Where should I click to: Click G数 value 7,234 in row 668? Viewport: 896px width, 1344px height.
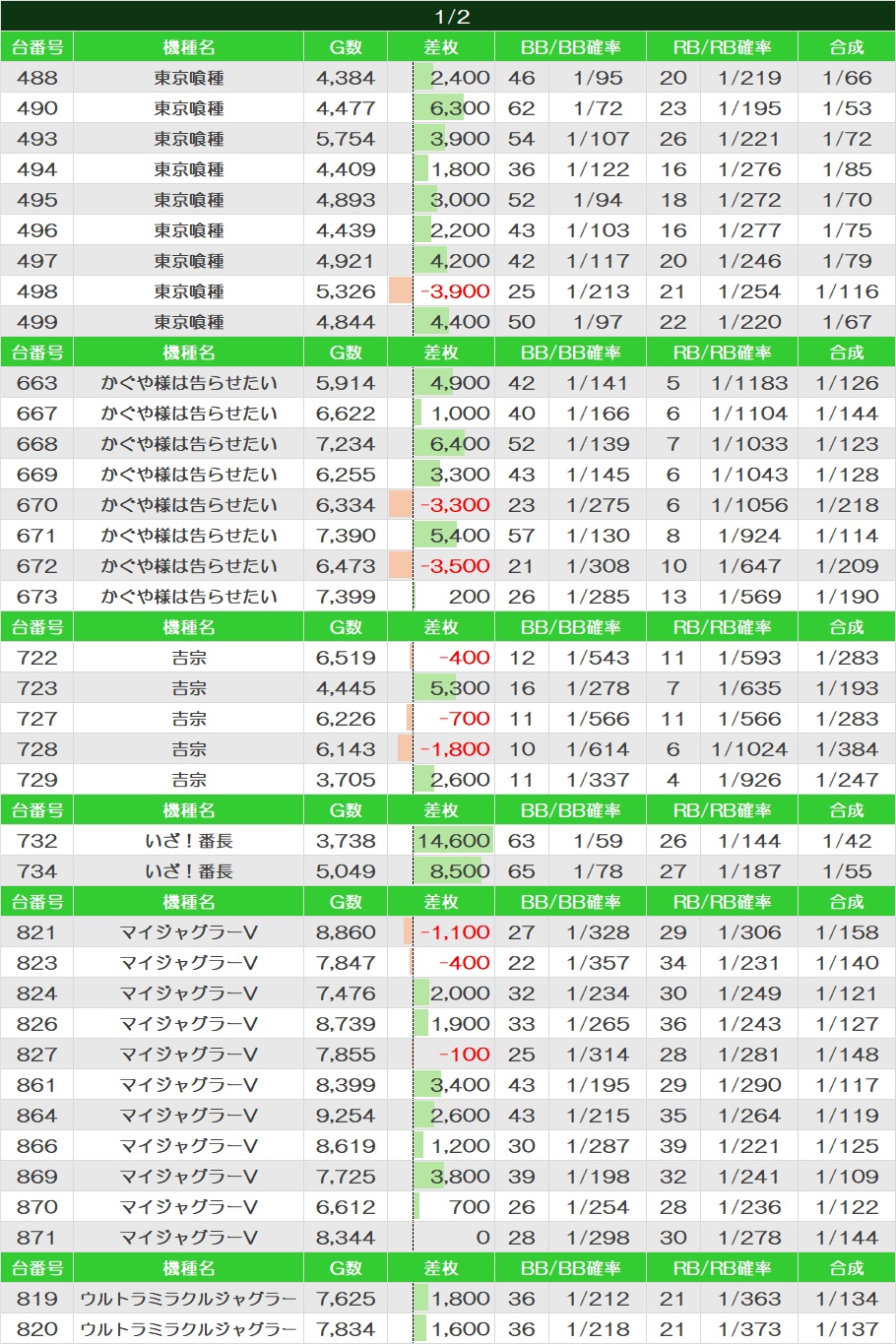[346, 444]
